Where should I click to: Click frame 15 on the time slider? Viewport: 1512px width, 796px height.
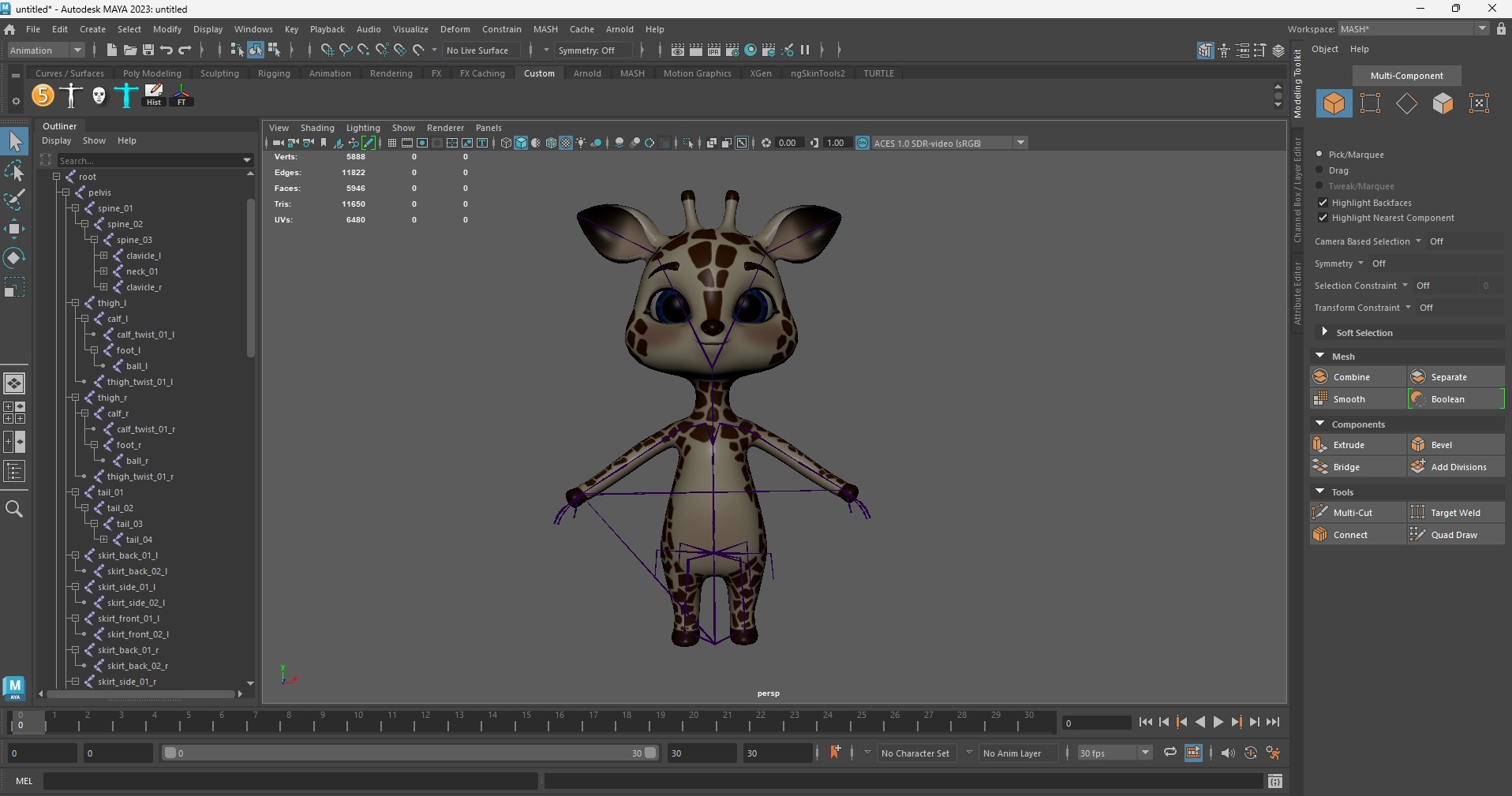point(526,722)
